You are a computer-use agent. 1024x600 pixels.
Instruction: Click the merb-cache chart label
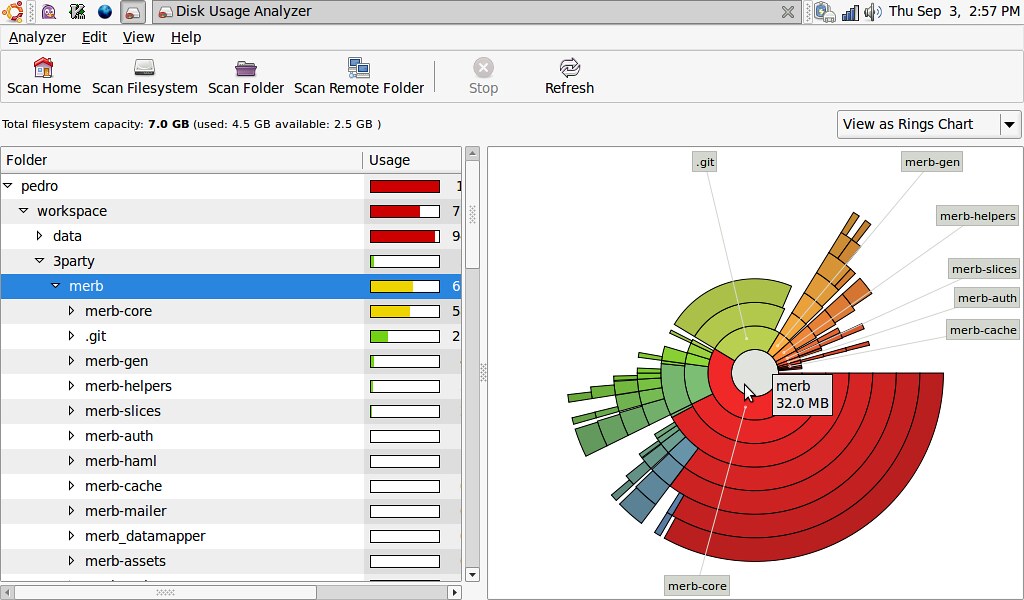[x=983, y=330]
